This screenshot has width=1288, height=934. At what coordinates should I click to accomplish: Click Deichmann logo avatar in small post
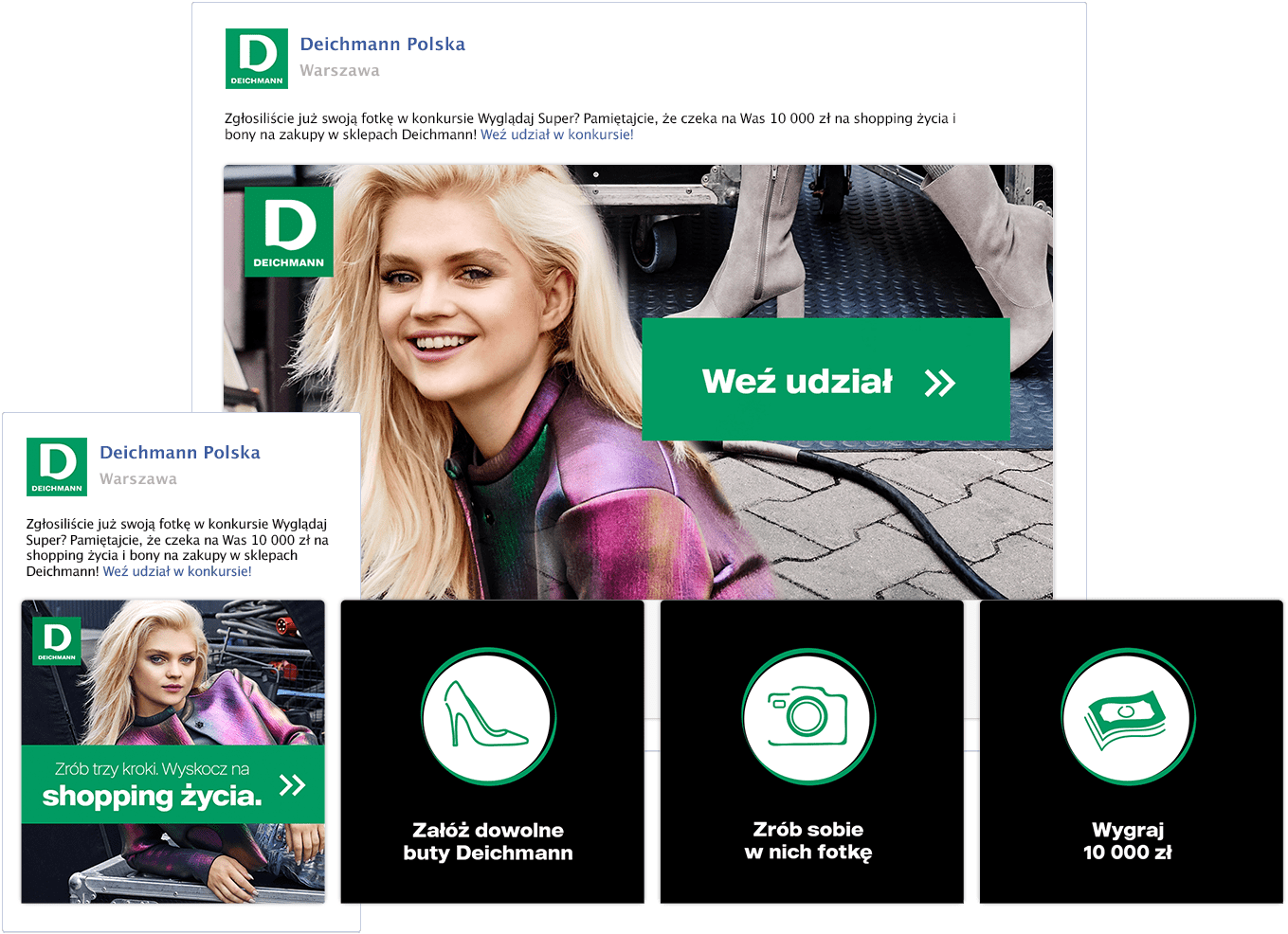click(57, 467)
